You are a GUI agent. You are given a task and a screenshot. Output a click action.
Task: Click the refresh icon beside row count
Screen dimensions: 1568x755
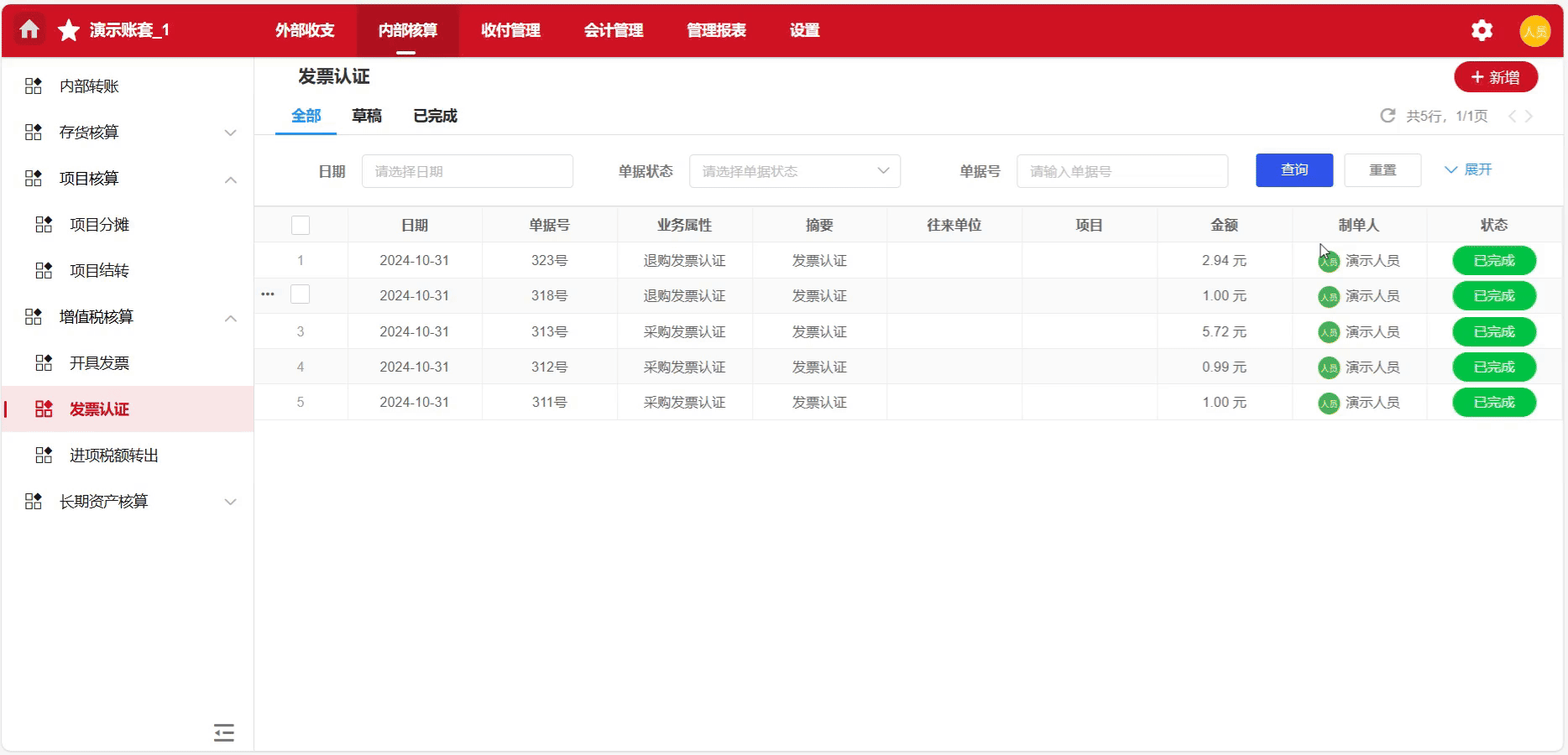(1388, 116)
